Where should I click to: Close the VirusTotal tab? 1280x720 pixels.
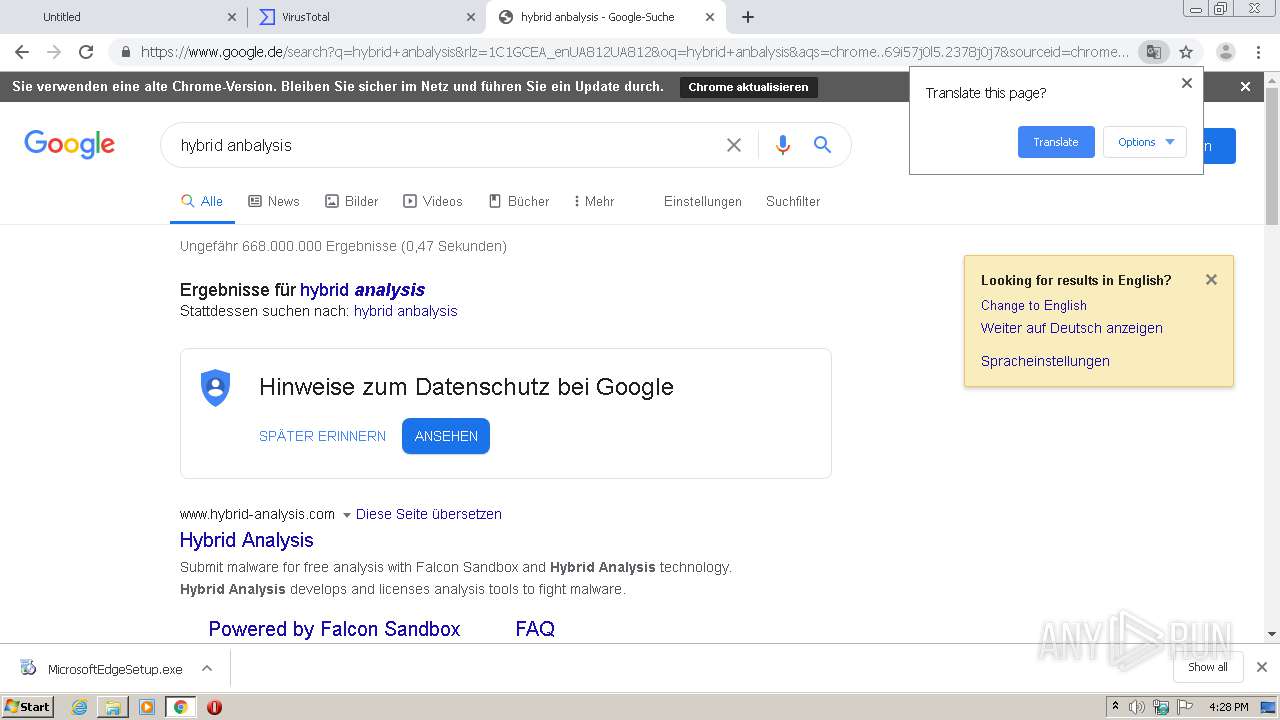471,17
